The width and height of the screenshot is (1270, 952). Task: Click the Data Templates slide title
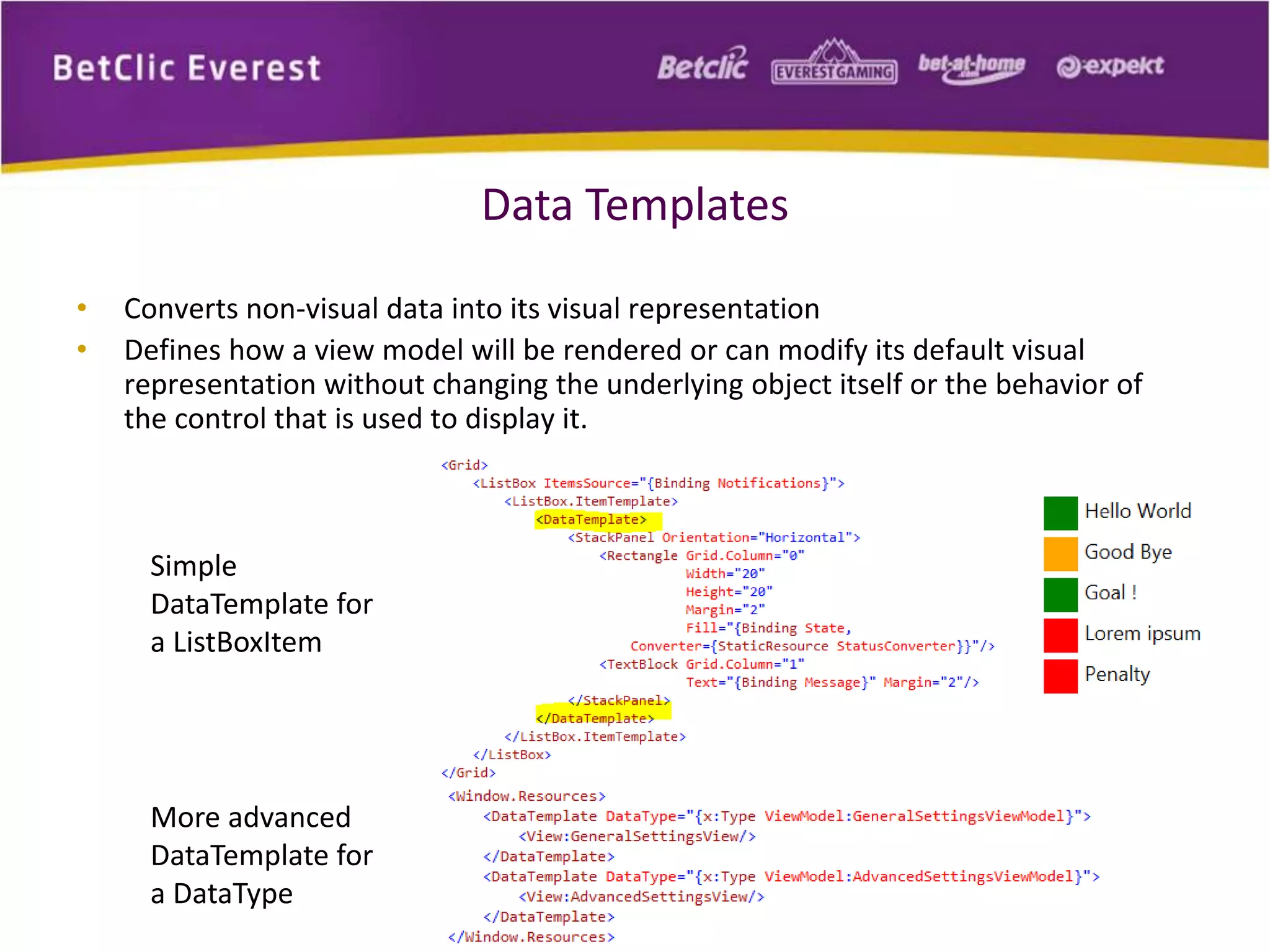point(635,205)
